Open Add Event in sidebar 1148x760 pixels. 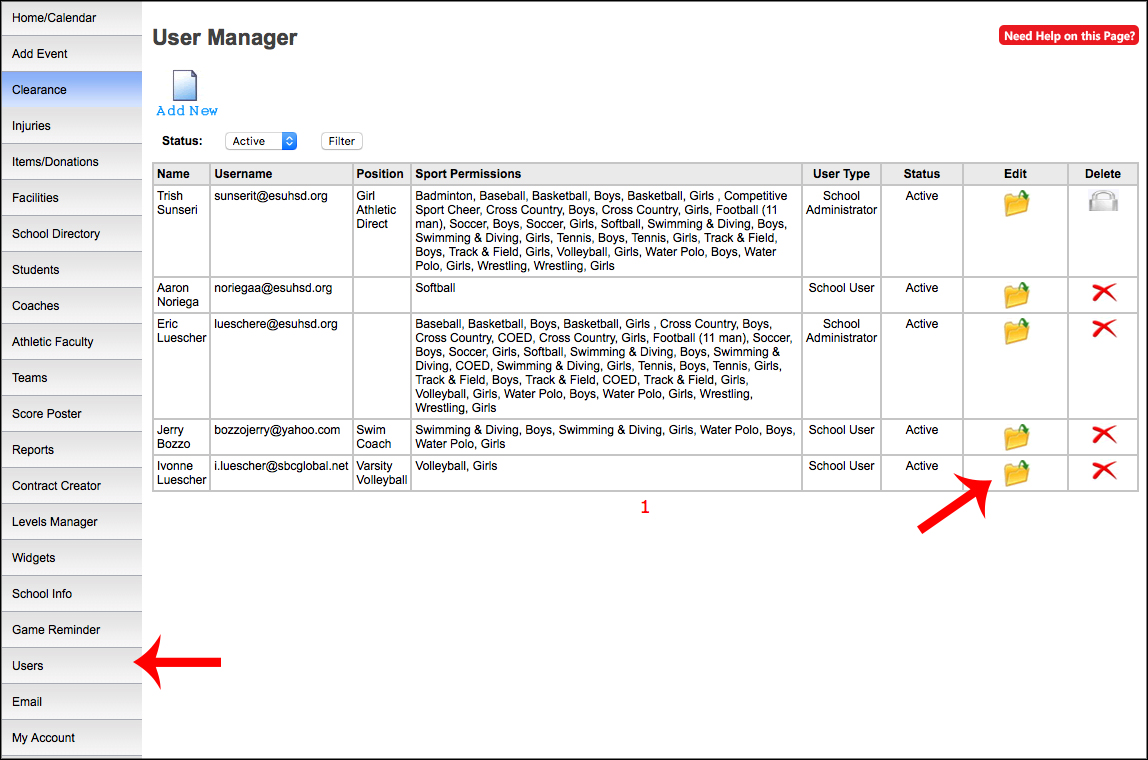click(x=72, y=53)
